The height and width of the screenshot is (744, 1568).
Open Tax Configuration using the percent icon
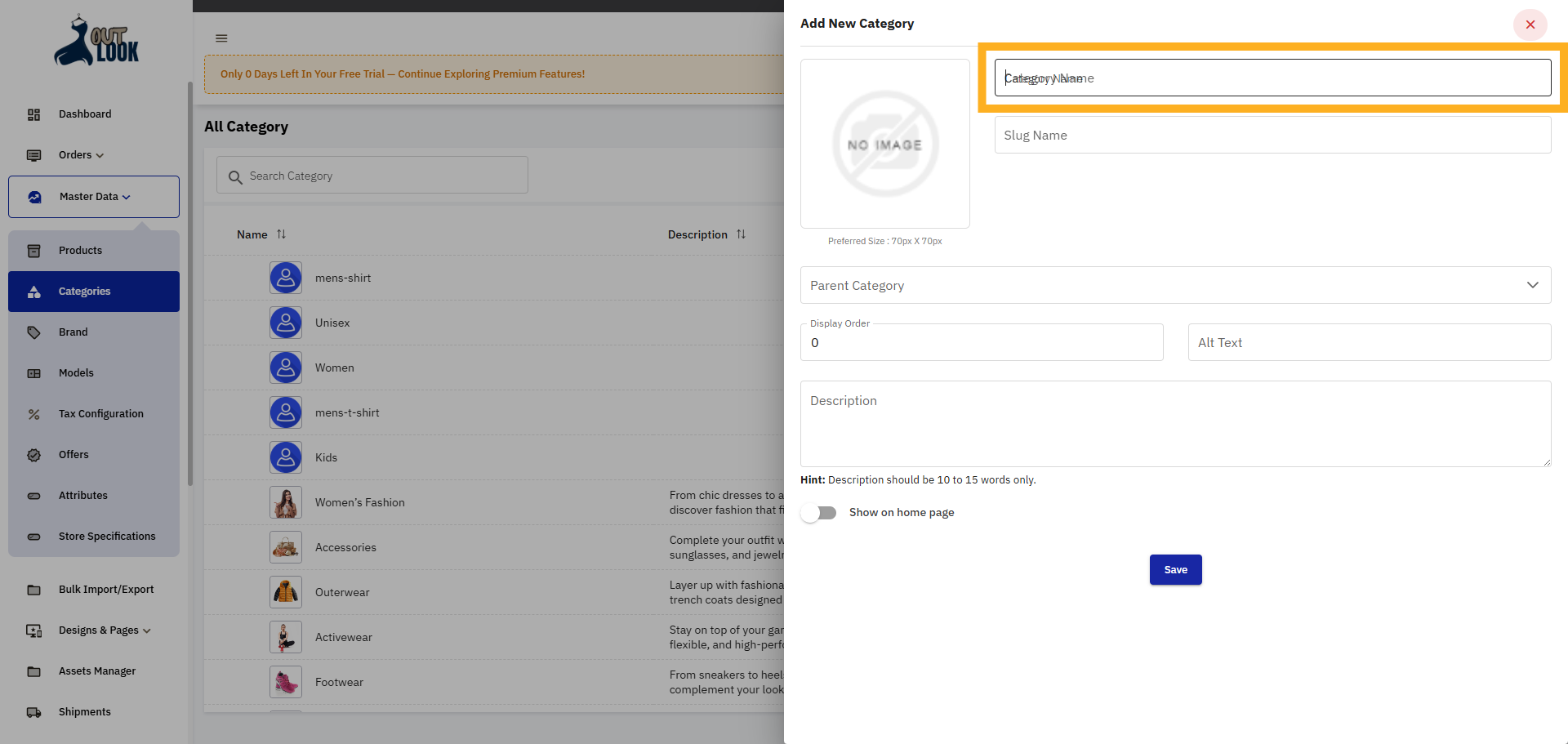[34, 413]
